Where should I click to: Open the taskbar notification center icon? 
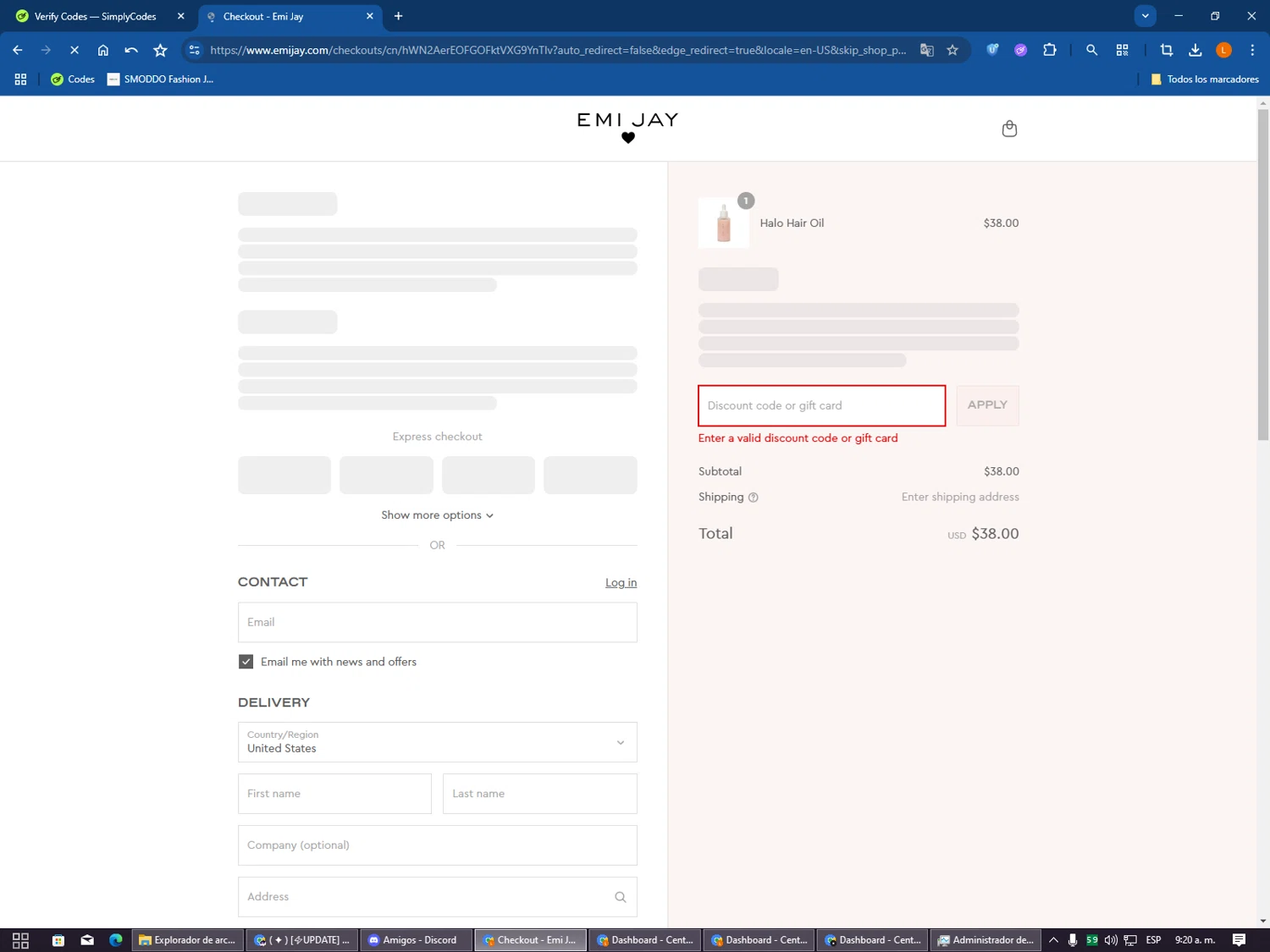pyautogui.click(x=1239, y=940)
